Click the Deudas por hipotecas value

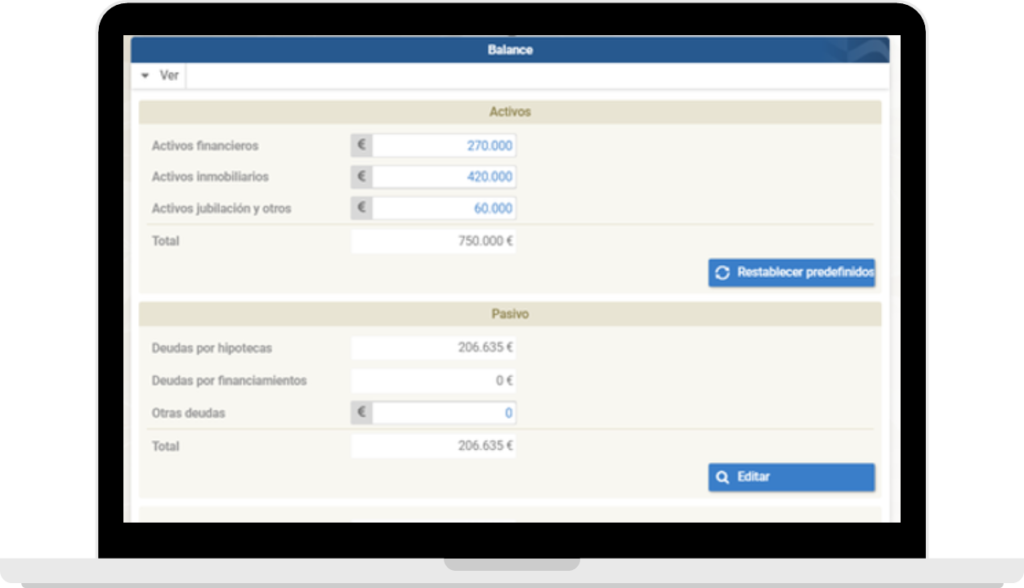tap(434, 348)
